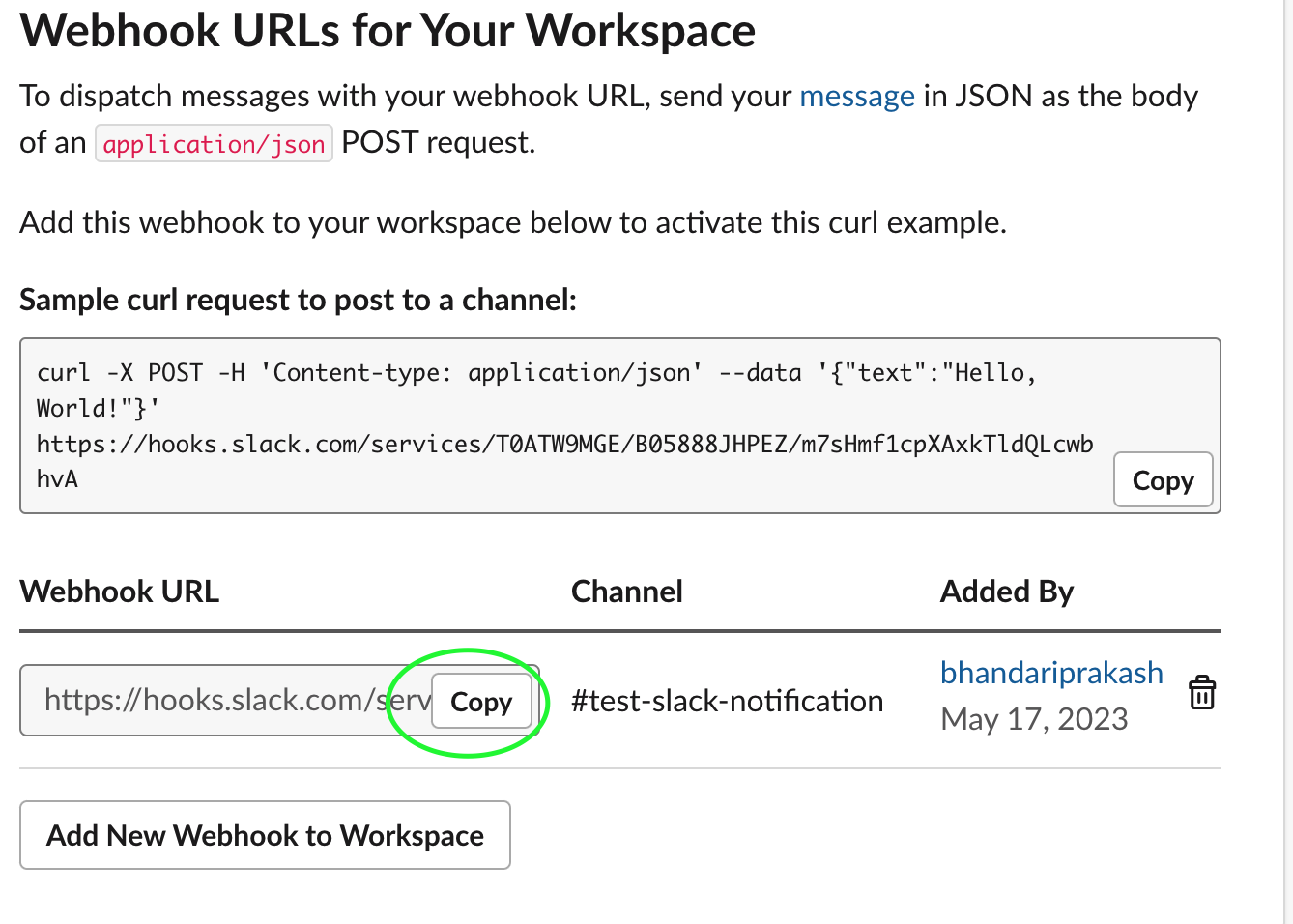
Task: Open the message documentation link
Action: [857, 96]
